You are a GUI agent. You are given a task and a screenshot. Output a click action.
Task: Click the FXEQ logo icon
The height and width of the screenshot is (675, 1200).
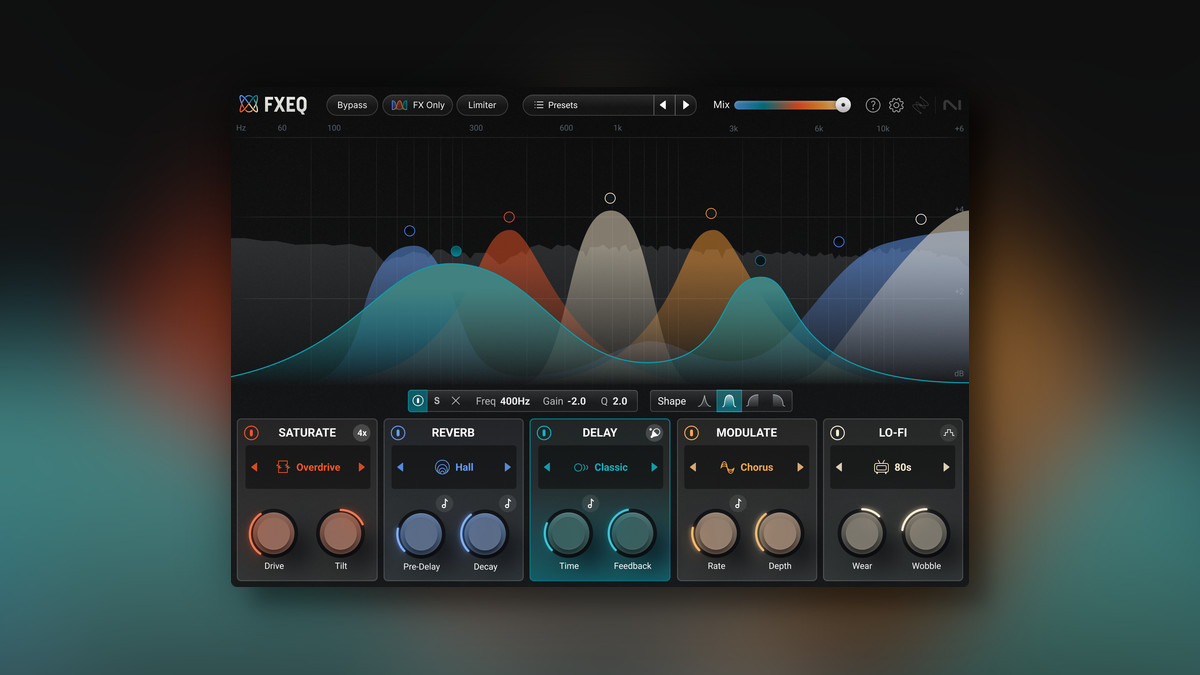tap(249, 104)
